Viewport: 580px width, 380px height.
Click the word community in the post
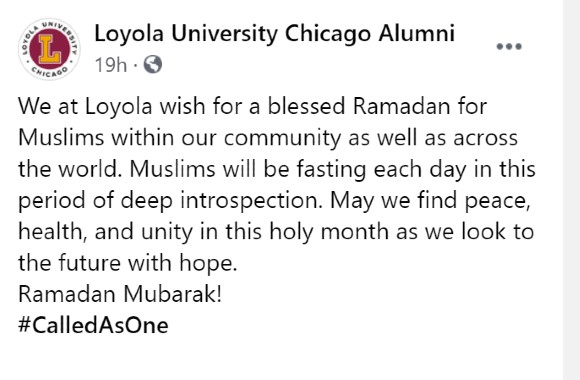pos(282,138)
